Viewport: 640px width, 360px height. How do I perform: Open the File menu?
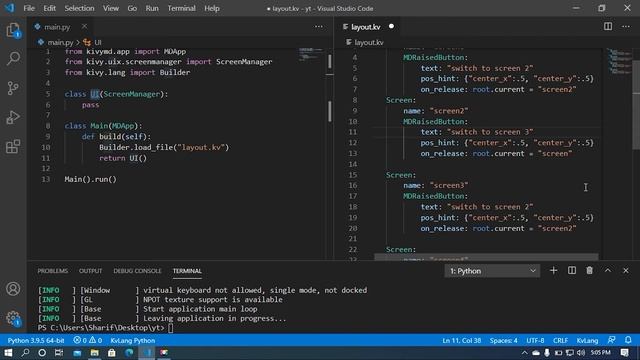click(29, 8)
